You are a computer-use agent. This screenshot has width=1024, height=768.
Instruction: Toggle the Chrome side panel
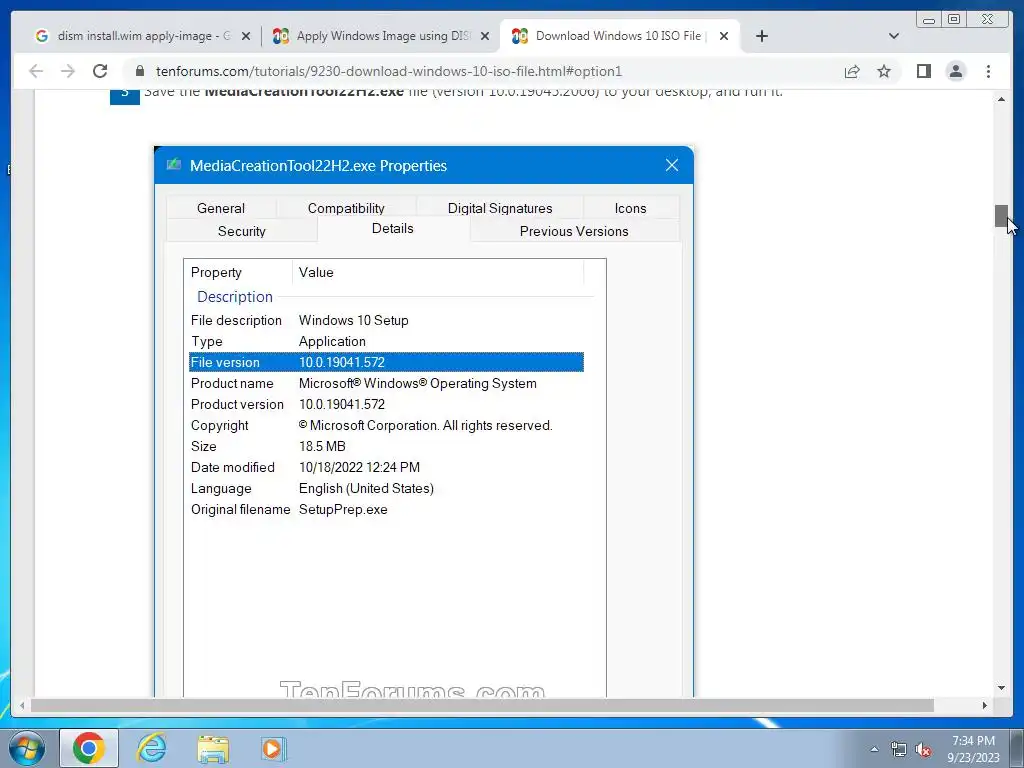(x=923, y=71)
